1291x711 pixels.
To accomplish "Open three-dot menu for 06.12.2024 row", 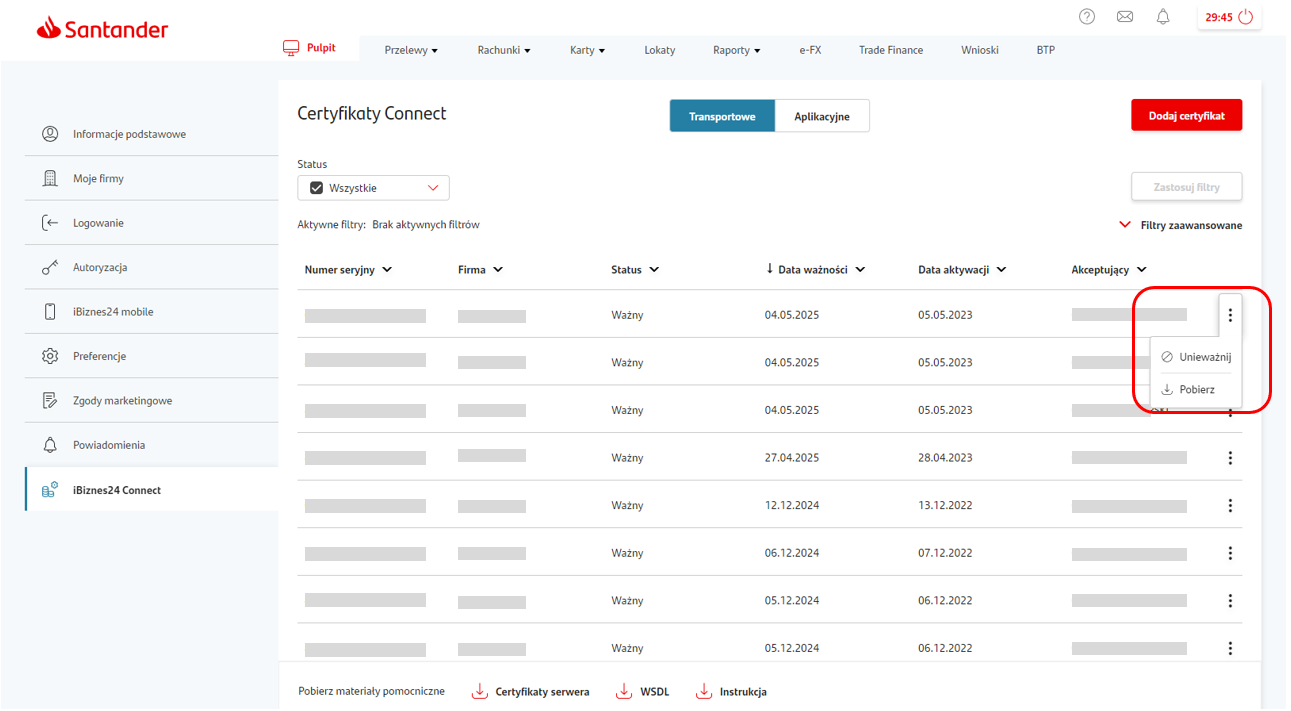I will click(x=1230, y=553).
